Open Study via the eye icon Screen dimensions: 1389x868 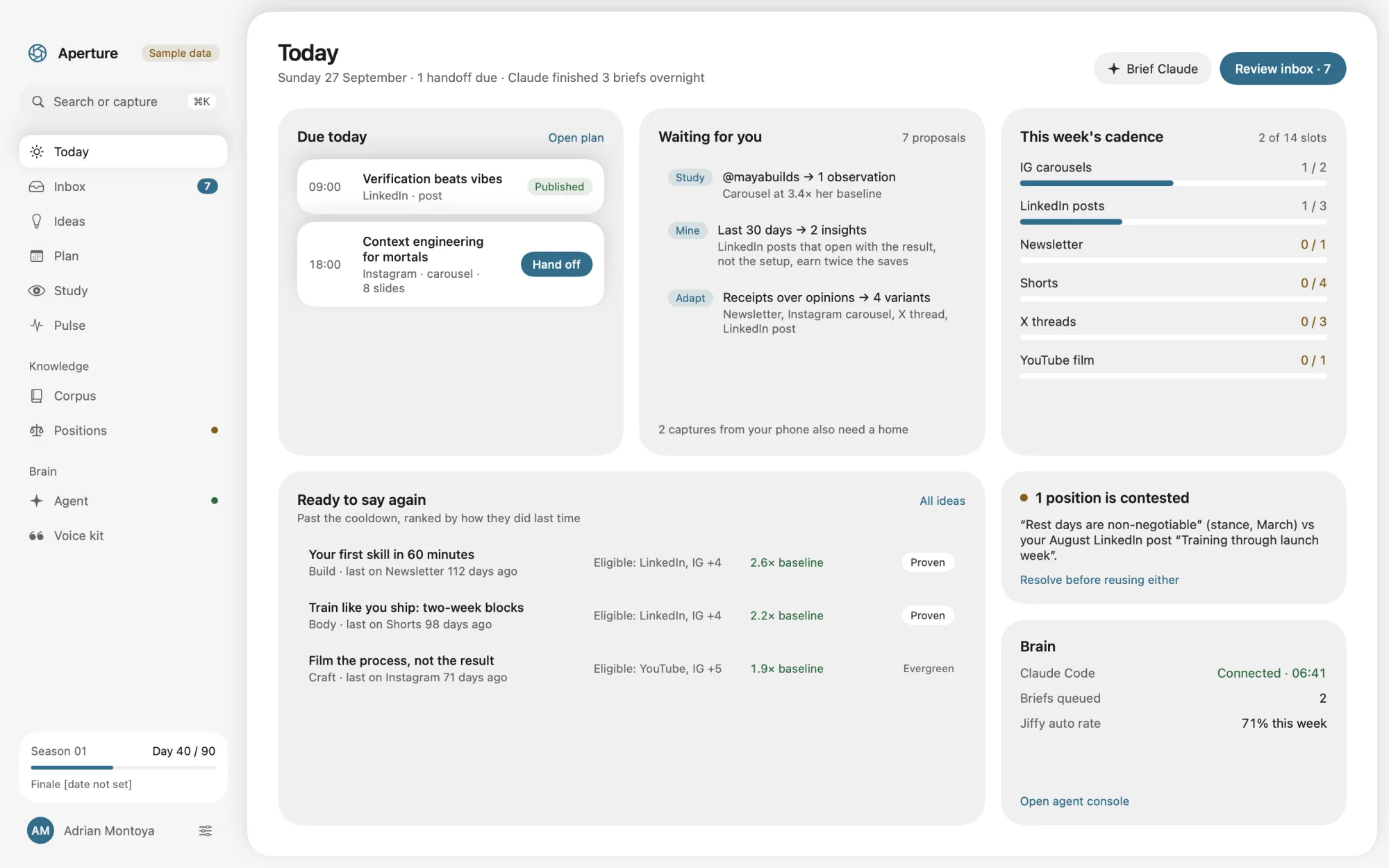37,290
